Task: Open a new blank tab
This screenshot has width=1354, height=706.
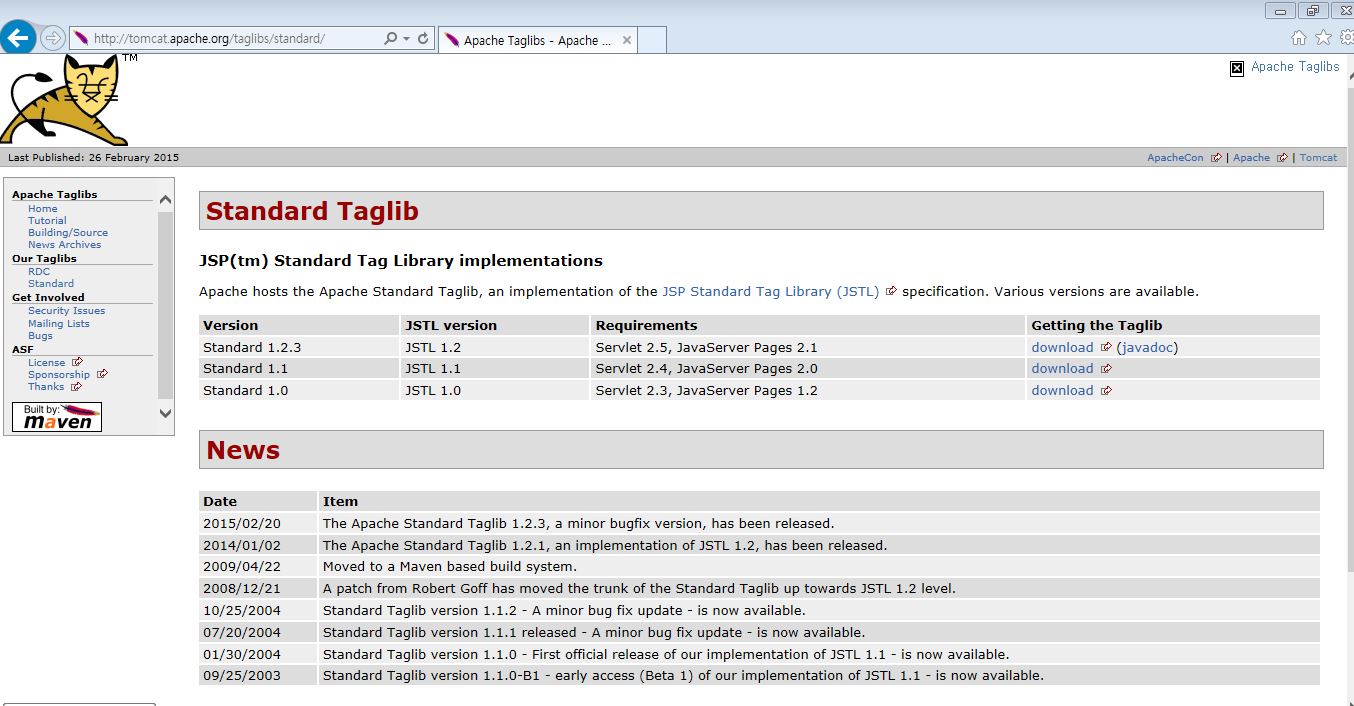Action: [652, 40]
